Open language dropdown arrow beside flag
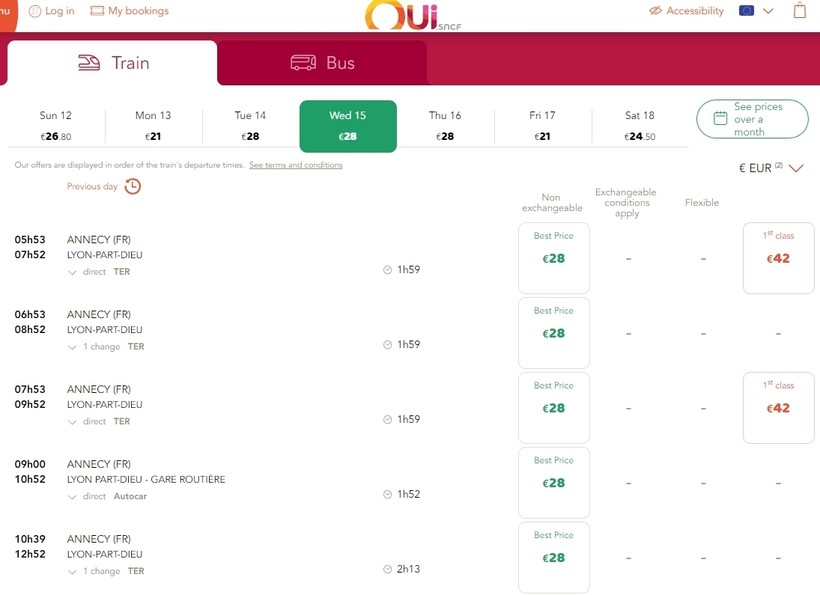Viewport: 820px width, 595px height. 768,11
